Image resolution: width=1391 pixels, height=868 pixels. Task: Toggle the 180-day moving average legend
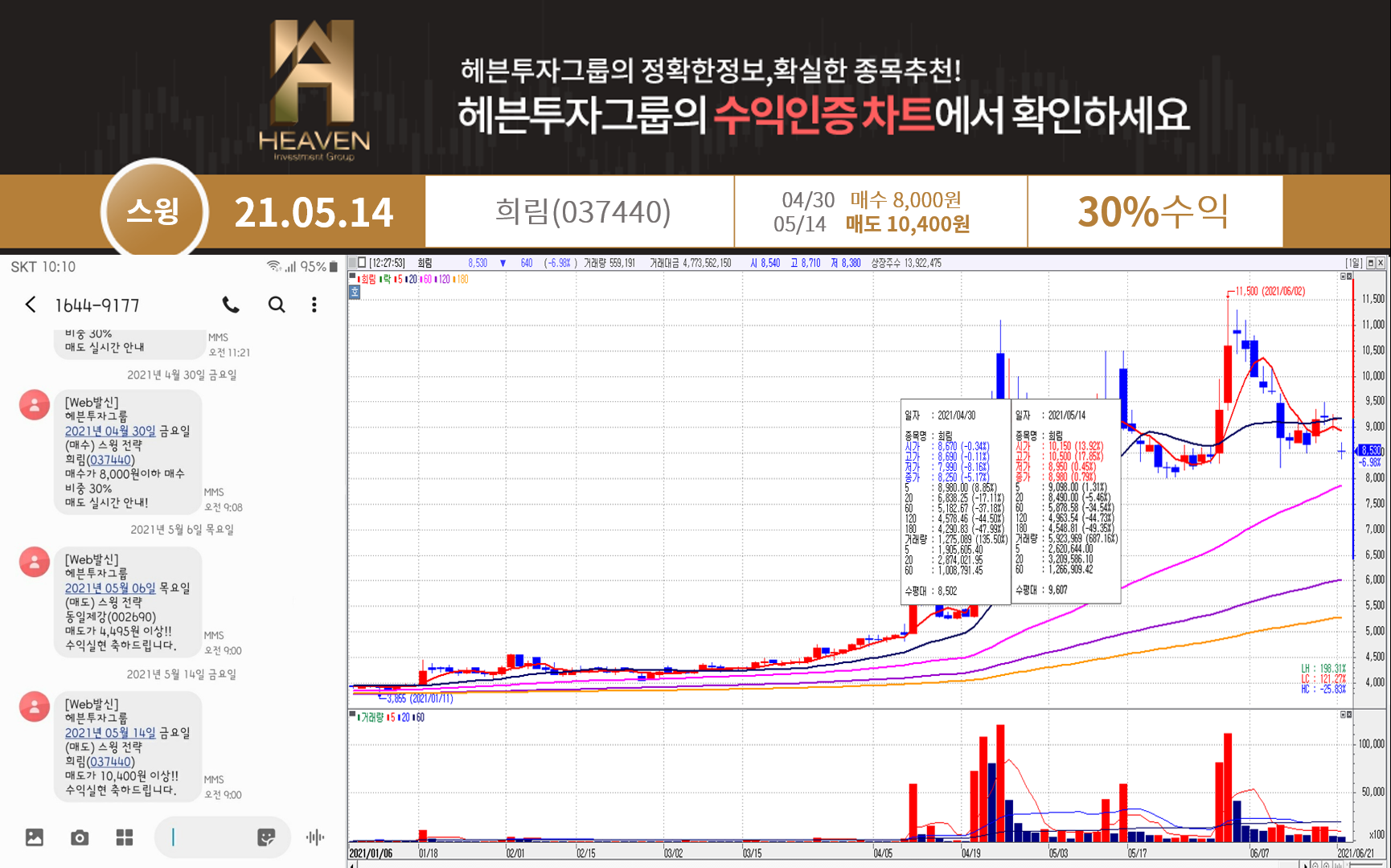click(461, 279)
